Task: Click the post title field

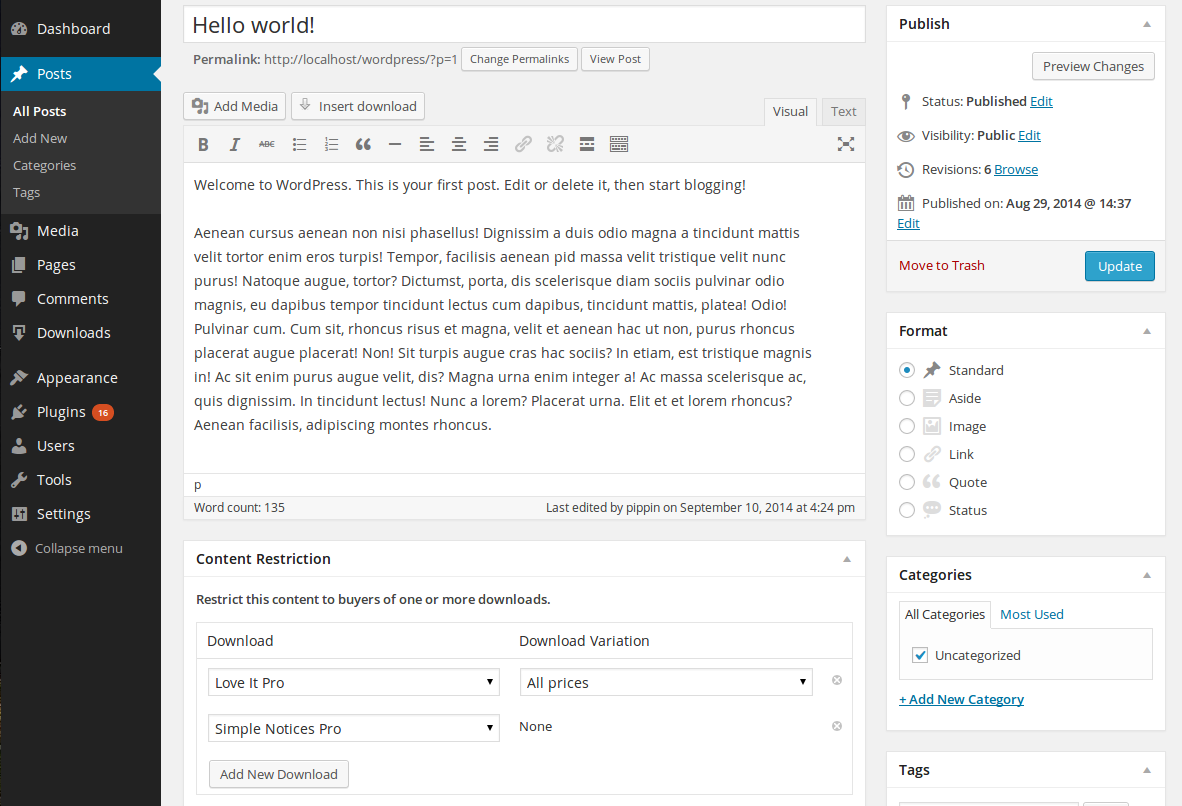Action: pos(524,26)
